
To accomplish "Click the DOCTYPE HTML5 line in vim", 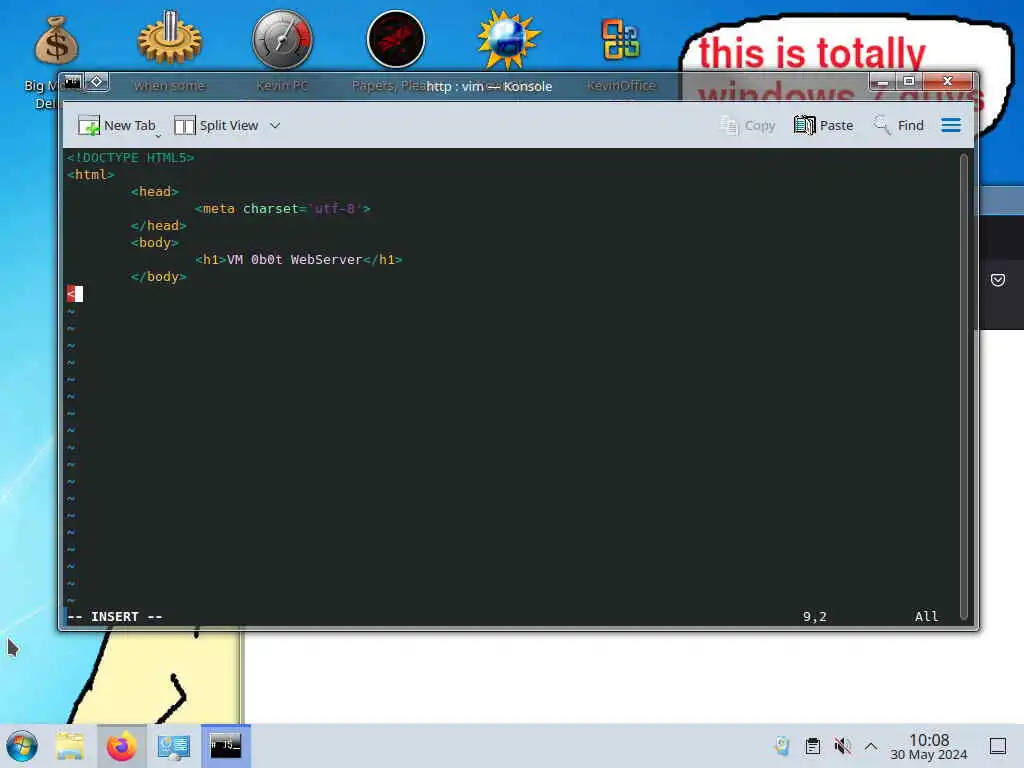I will point(131,157).
